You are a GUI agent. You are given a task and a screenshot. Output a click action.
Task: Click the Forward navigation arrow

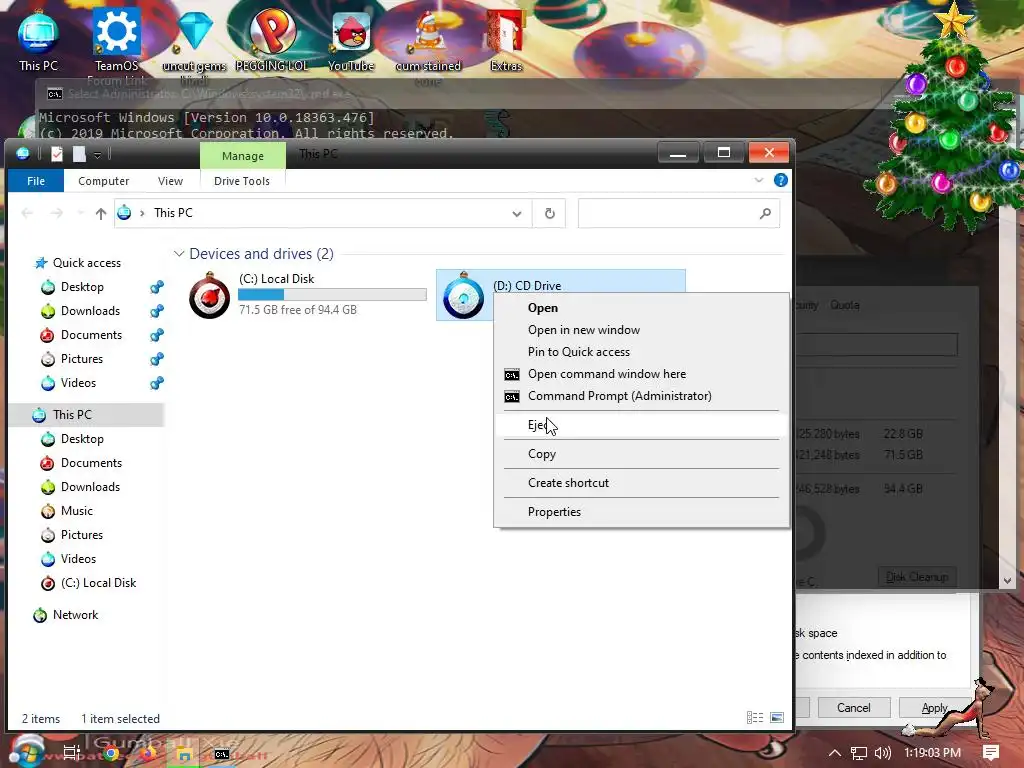click(x=57, y=213)
